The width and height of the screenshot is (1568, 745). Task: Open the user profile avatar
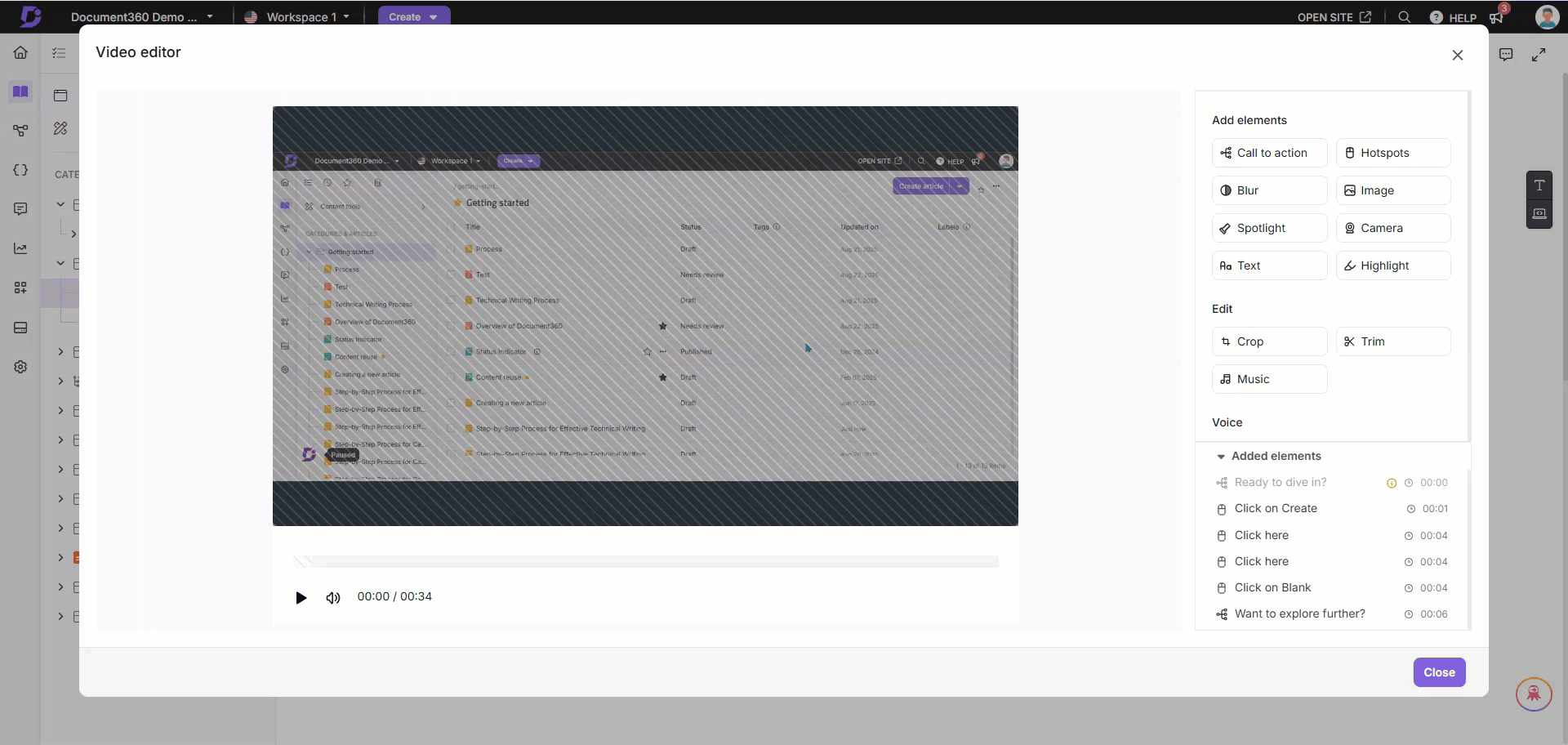1547,16
